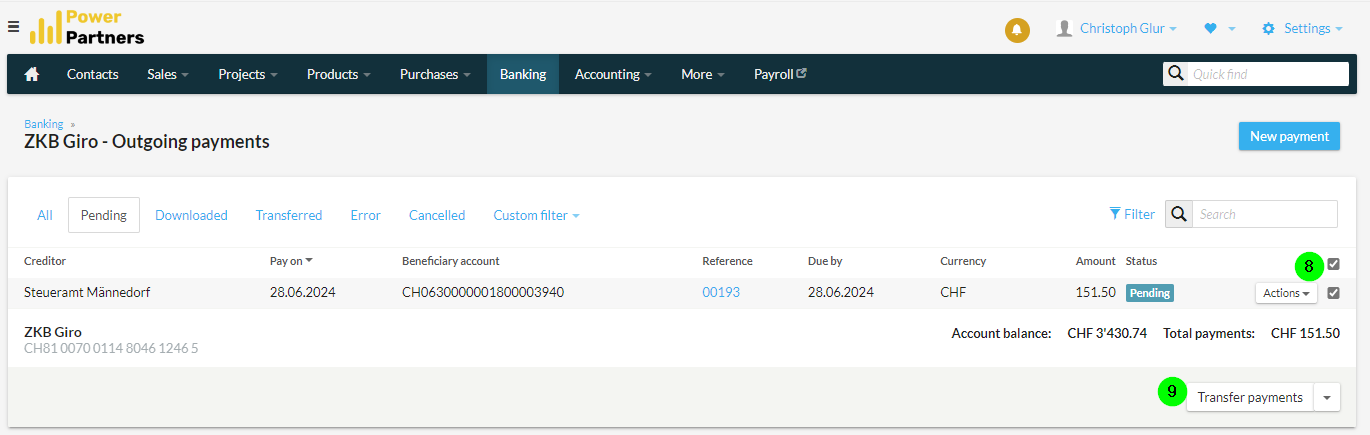The height and width of the screenshot is (435, 1370).
Task: Expand the Products menu
Action: tap(338, 74)
